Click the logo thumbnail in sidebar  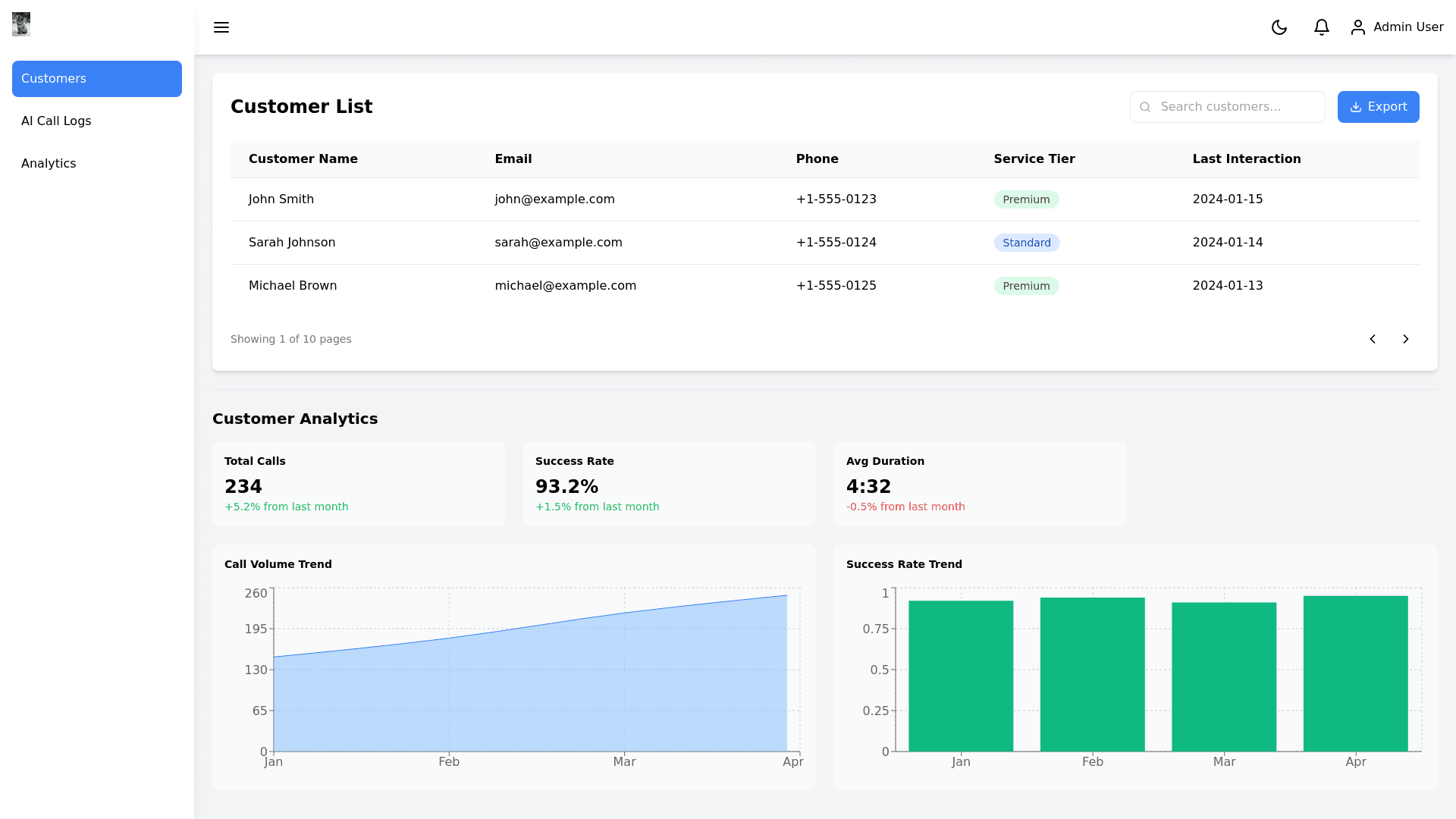(x=21, y=24)
